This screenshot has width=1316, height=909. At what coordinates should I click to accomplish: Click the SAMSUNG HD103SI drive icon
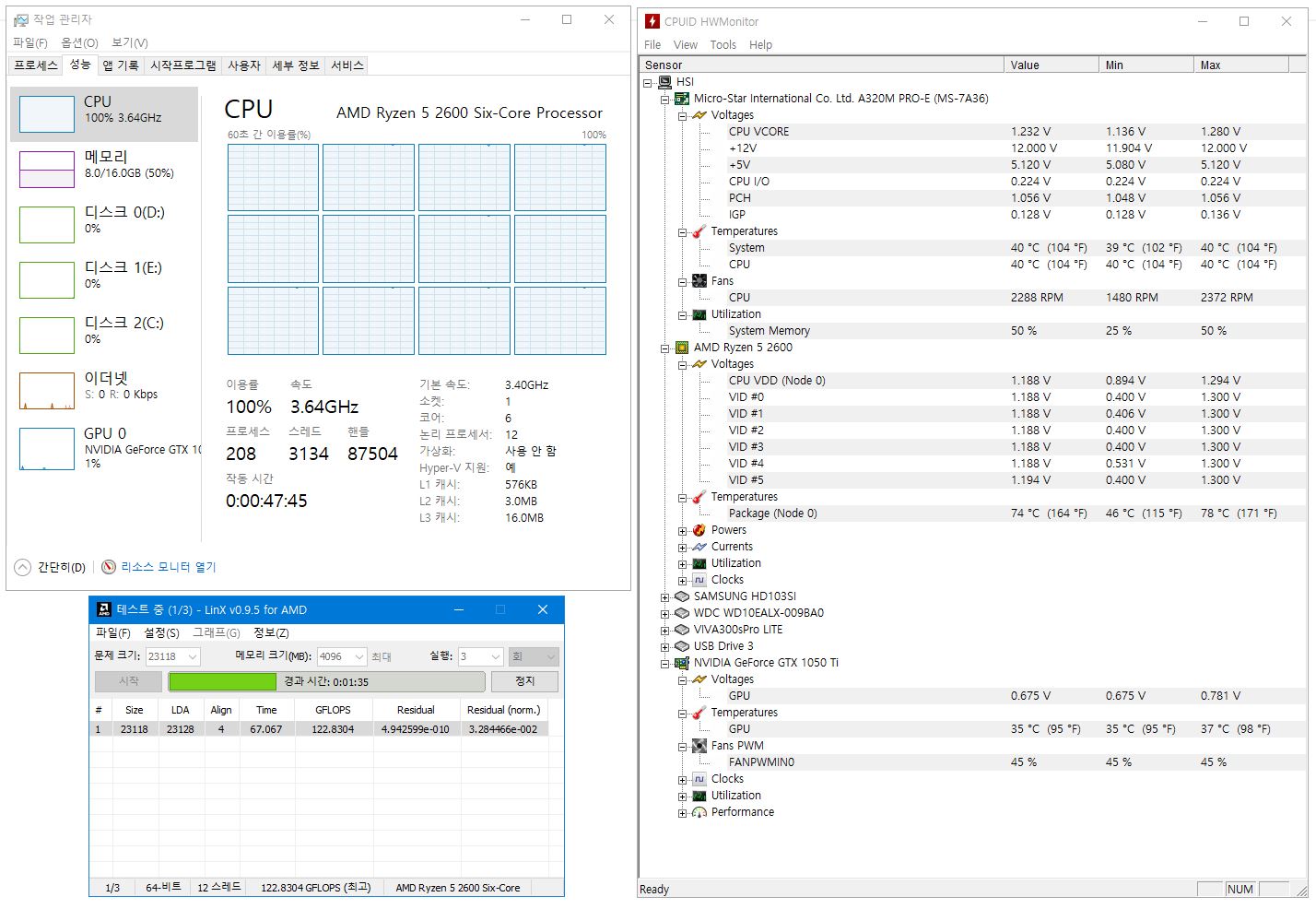click(682, 596)
